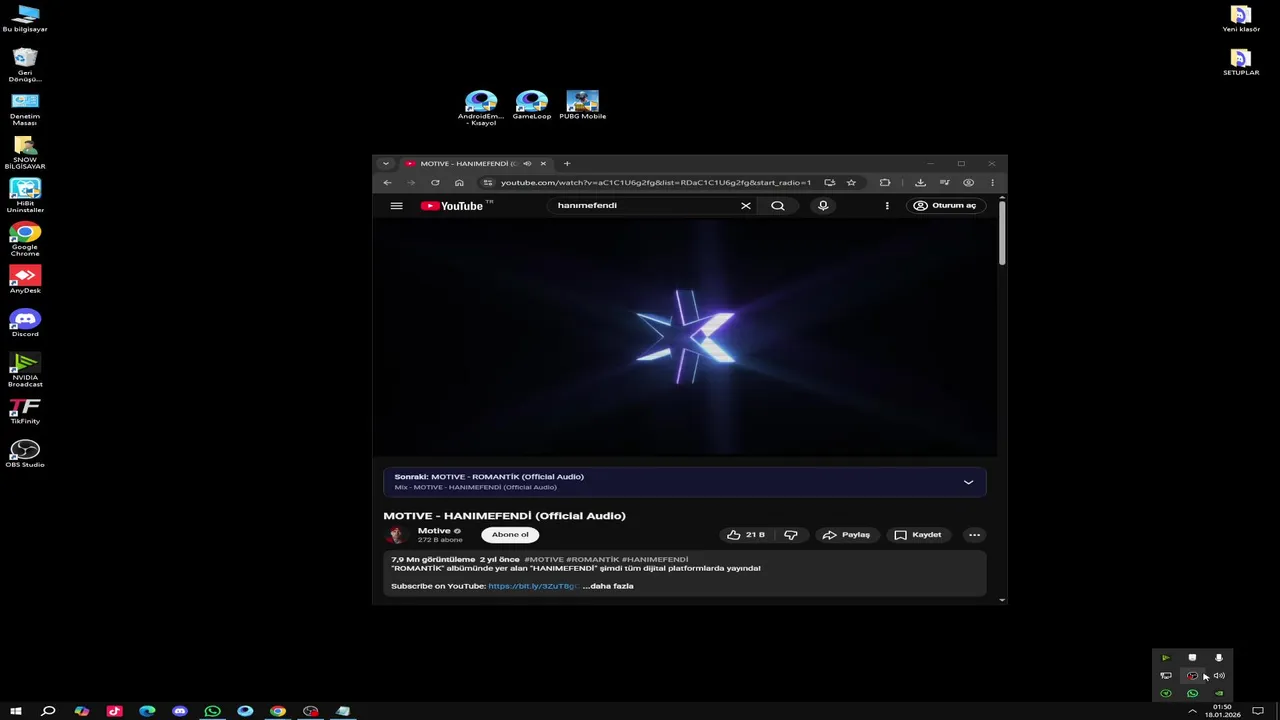Image resolution: width=1280 pixels, height=720 pixels.
Task: Select NVIDIA Broadcast desktop icon
Action: (25, 370)
